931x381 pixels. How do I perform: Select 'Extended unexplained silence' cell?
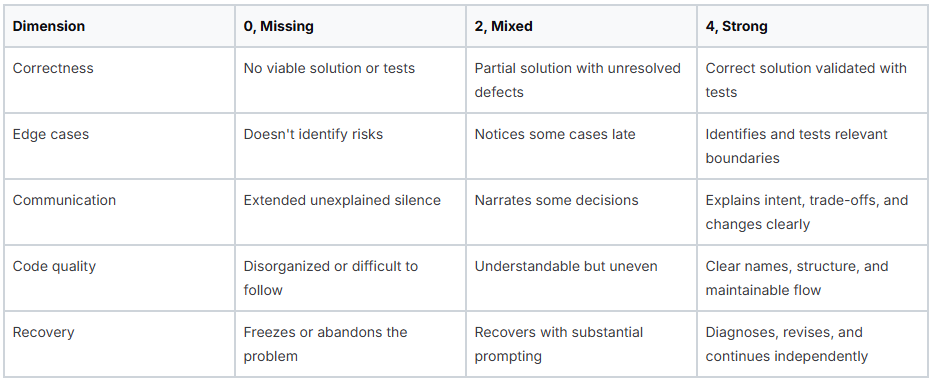coord(350,212)
